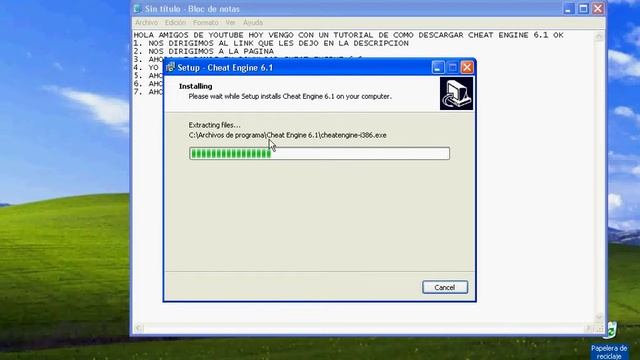Image resolution: width=640 pixels, height=360 pixels.
Task: Open Archivo menu in Bloc de notas
Action: 146,22
